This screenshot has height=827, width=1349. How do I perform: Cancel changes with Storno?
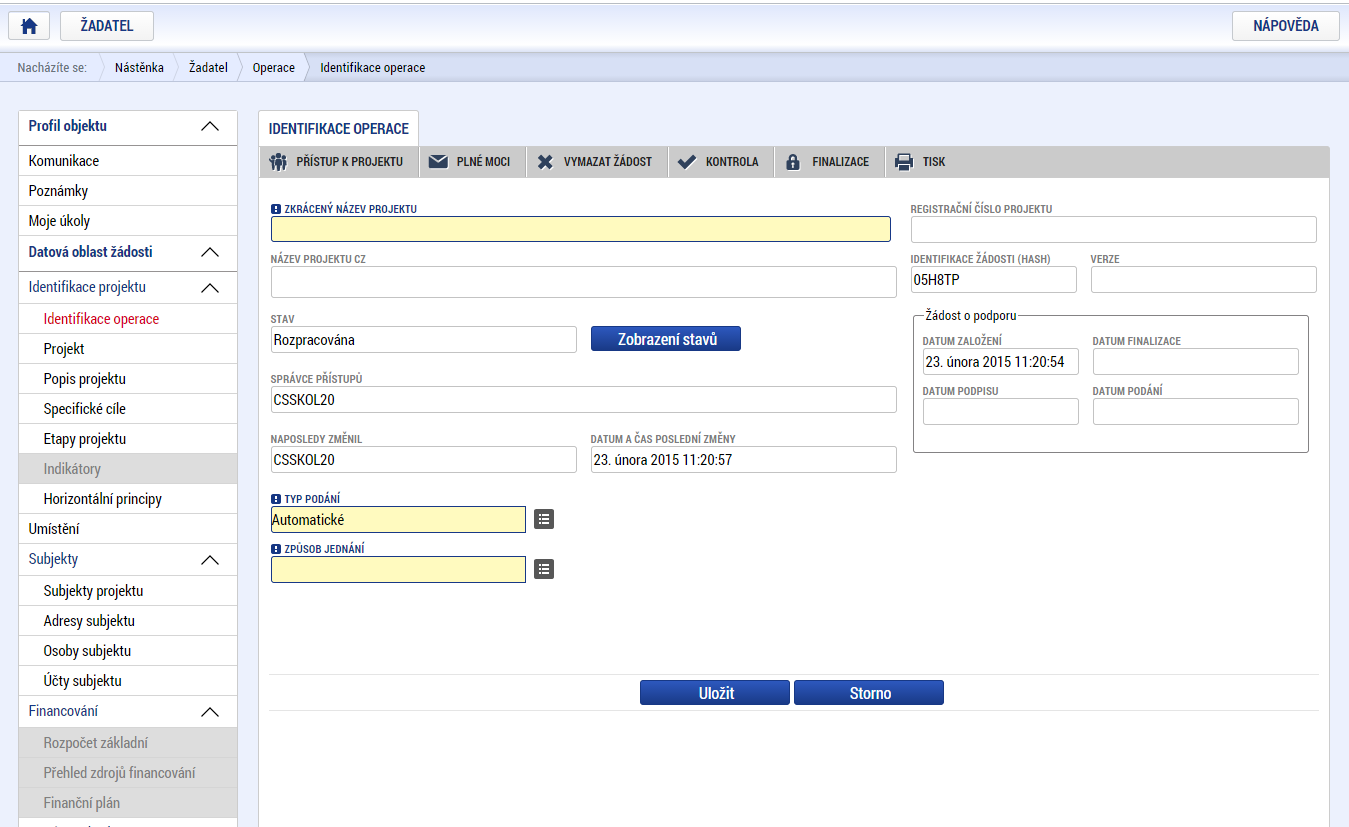(869, 693)
